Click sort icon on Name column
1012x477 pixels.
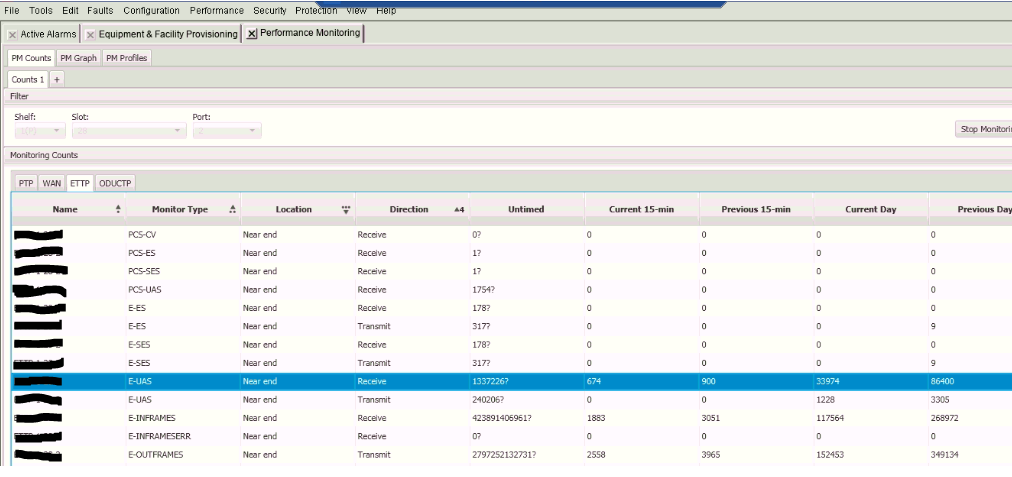(x=119, y=209)
